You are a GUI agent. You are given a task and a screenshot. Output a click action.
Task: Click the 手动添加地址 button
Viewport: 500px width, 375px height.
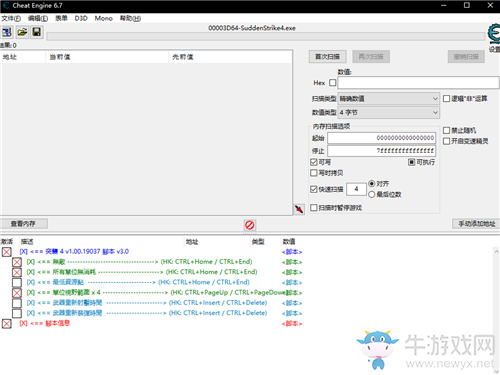(477, 223)
